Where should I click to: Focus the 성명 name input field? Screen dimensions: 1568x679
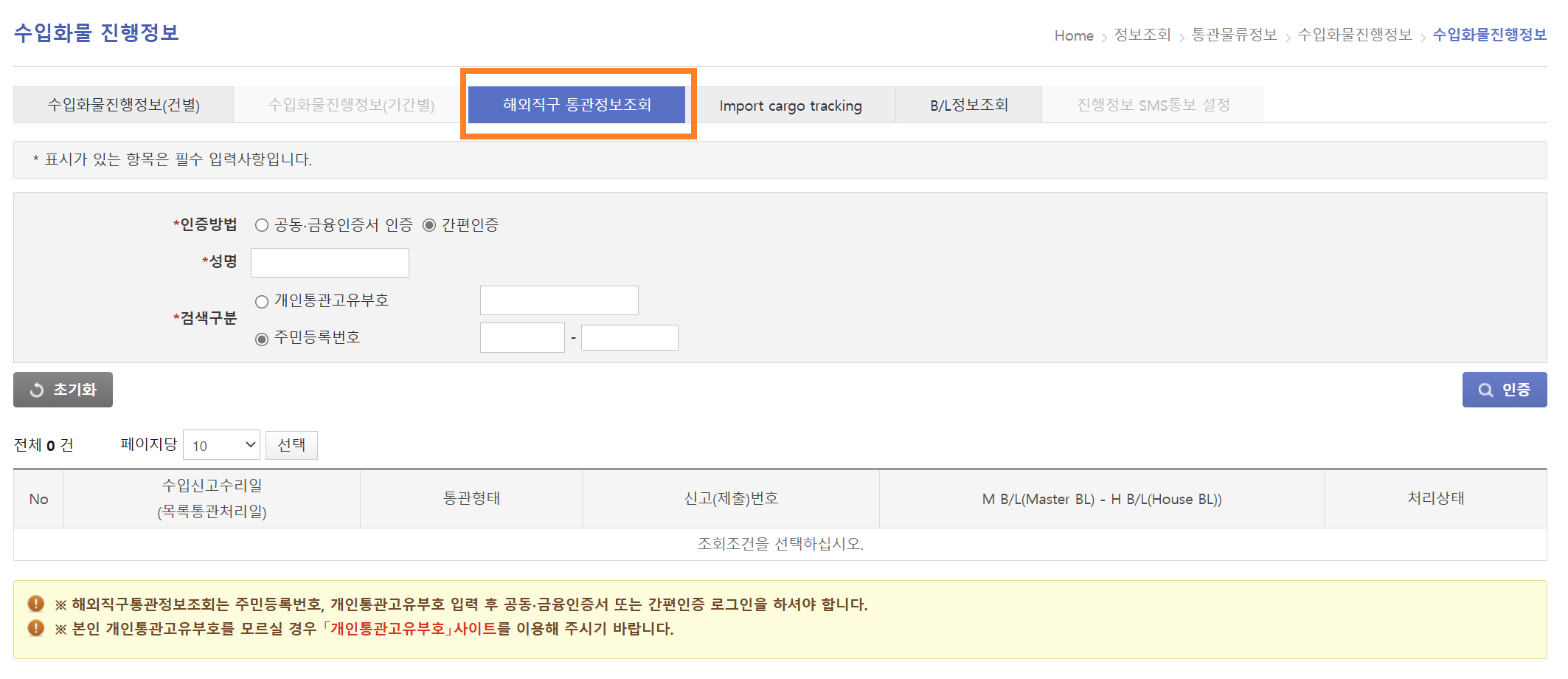pos(330,263)
